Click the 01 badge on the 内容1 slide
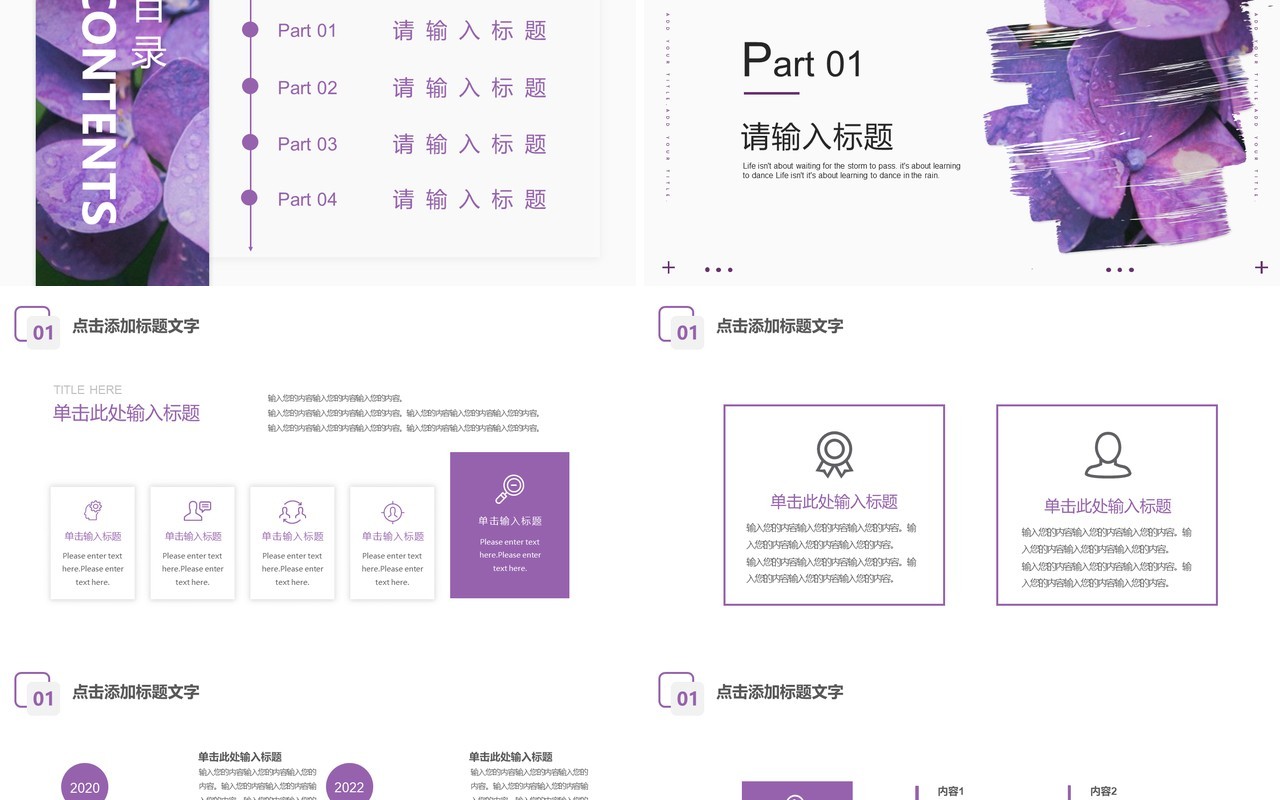The height and width of the screenshot is (800, 1280). pyautogui.click(x=687, y=699)
